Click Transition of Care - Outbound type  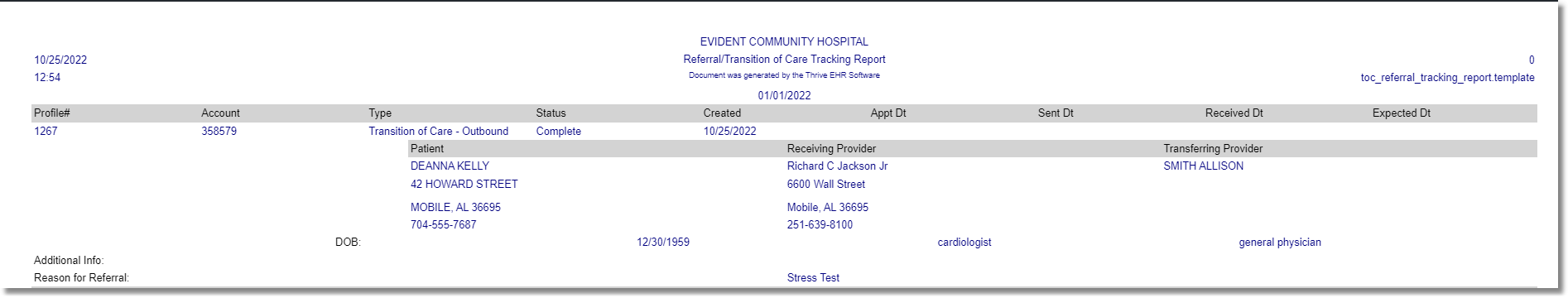tap(439, 132)
